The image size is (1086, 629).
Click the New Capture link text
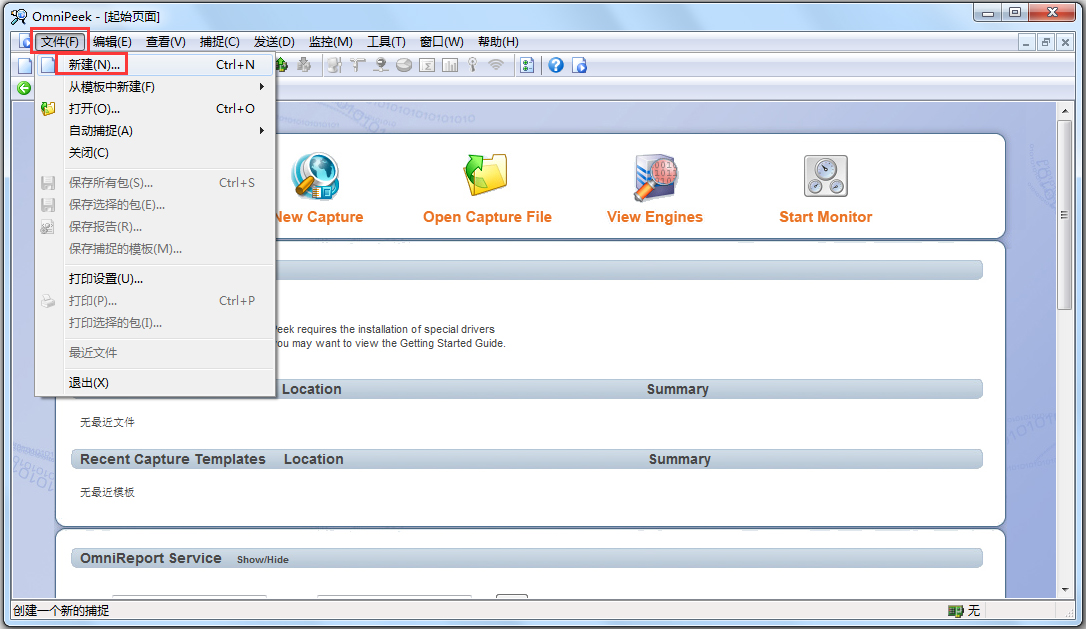coord(318,217)
